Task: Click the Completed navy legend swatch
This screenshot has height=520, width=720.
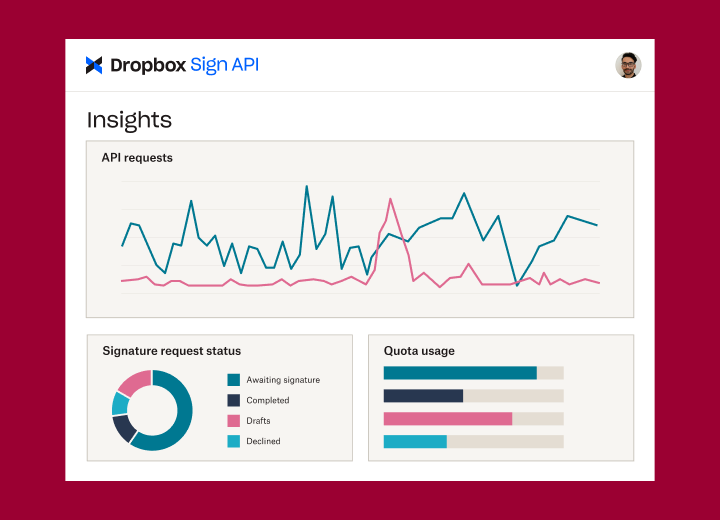Action: (234, 400)
